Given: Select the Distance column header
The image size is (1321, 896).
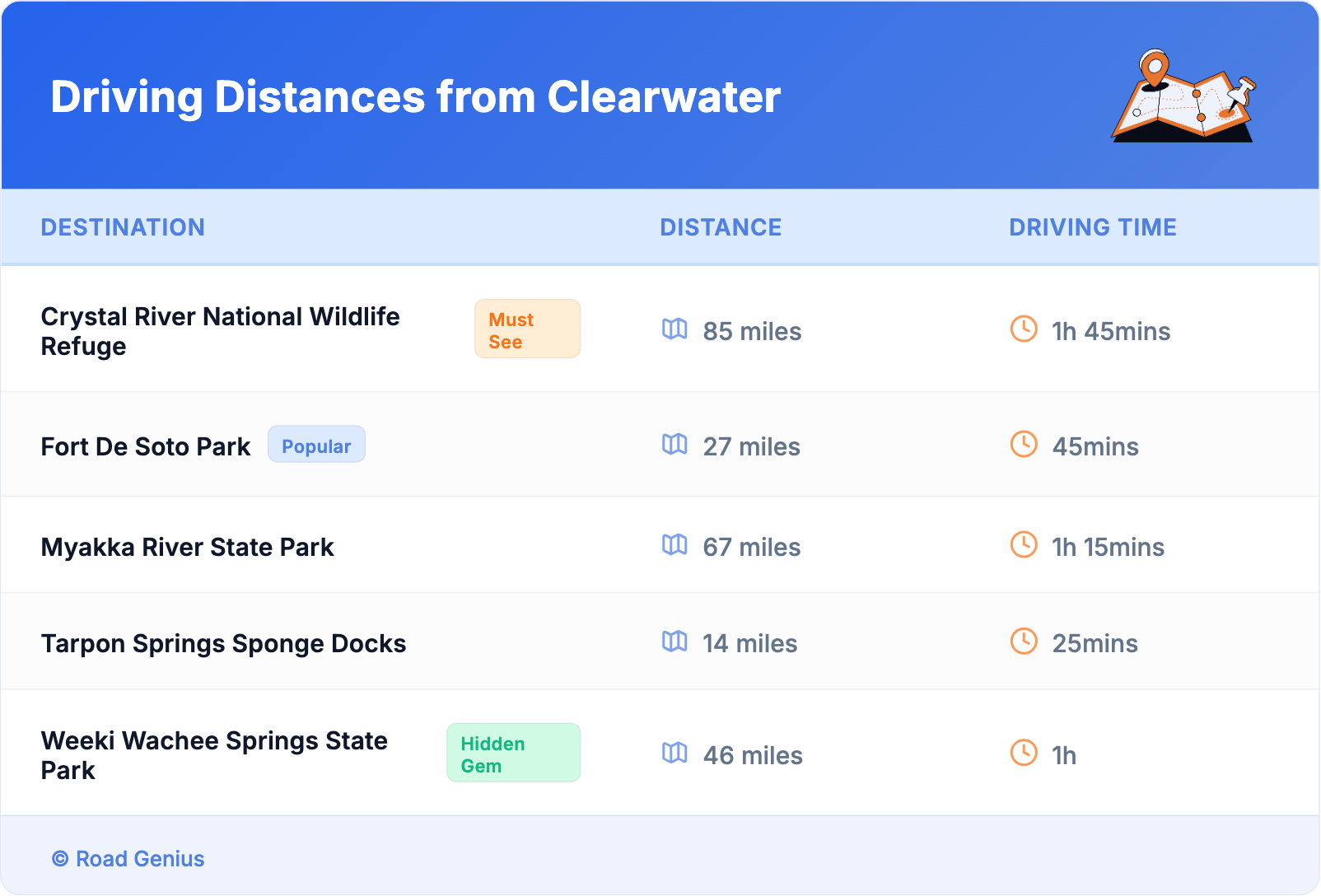Looking at the screenshot, I should [721, 227].
